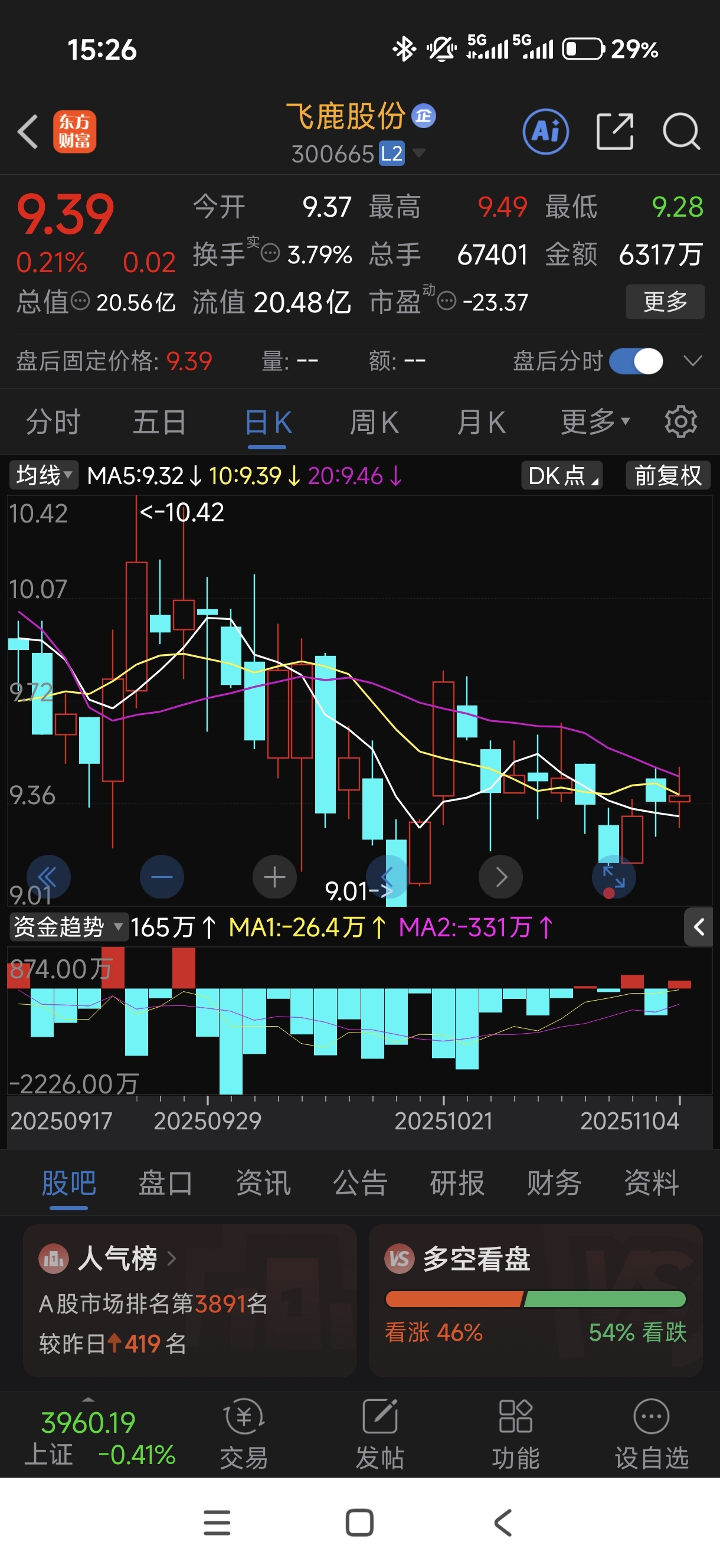Tap the share icon in header
This screenshot has width=720, height=1568.
click(x=615, y=132)
